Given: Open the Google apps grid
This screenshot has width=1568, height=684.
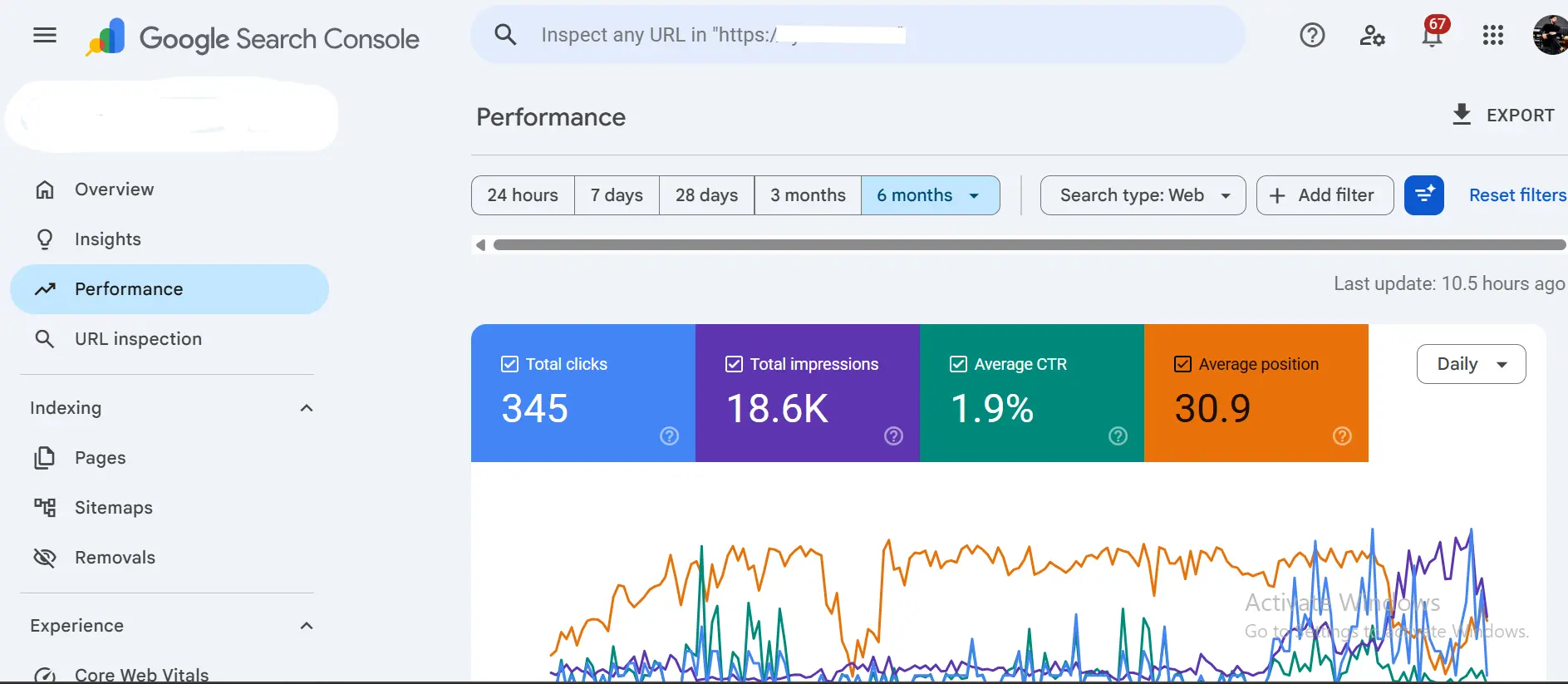Looking at the screenshot, I should (1493, 35).
